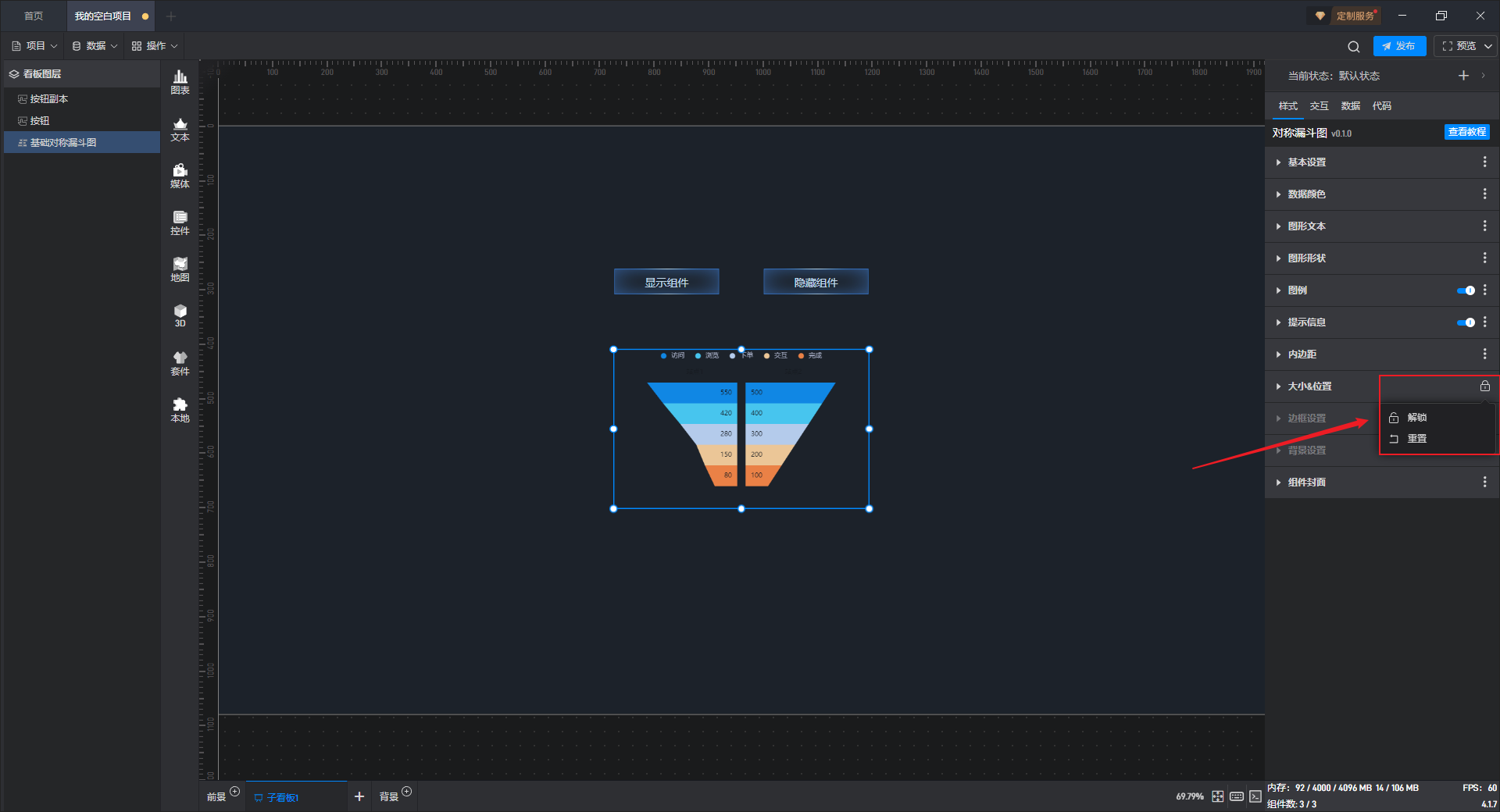
Task: Click the lock icon on 大小&位置
Action: click(x=1484, y=386)
